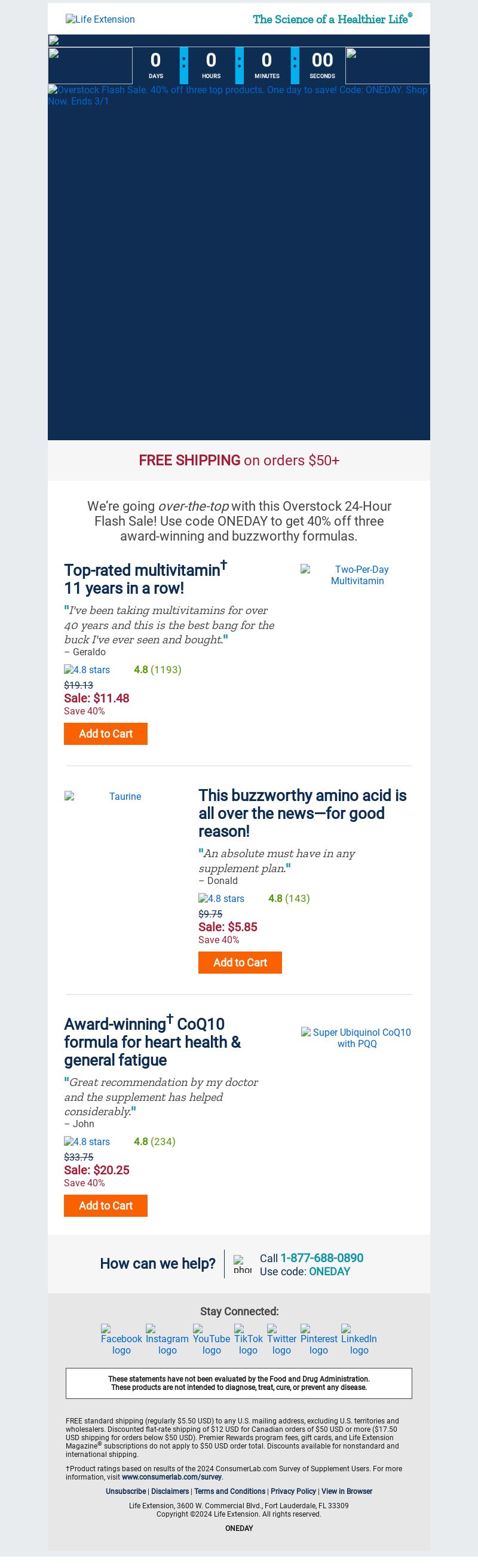The height and width of the screenshot is (1568, 478).
Task: Open the Instagram logo link
Action: pyautogui.click(x=167, y=1339)
